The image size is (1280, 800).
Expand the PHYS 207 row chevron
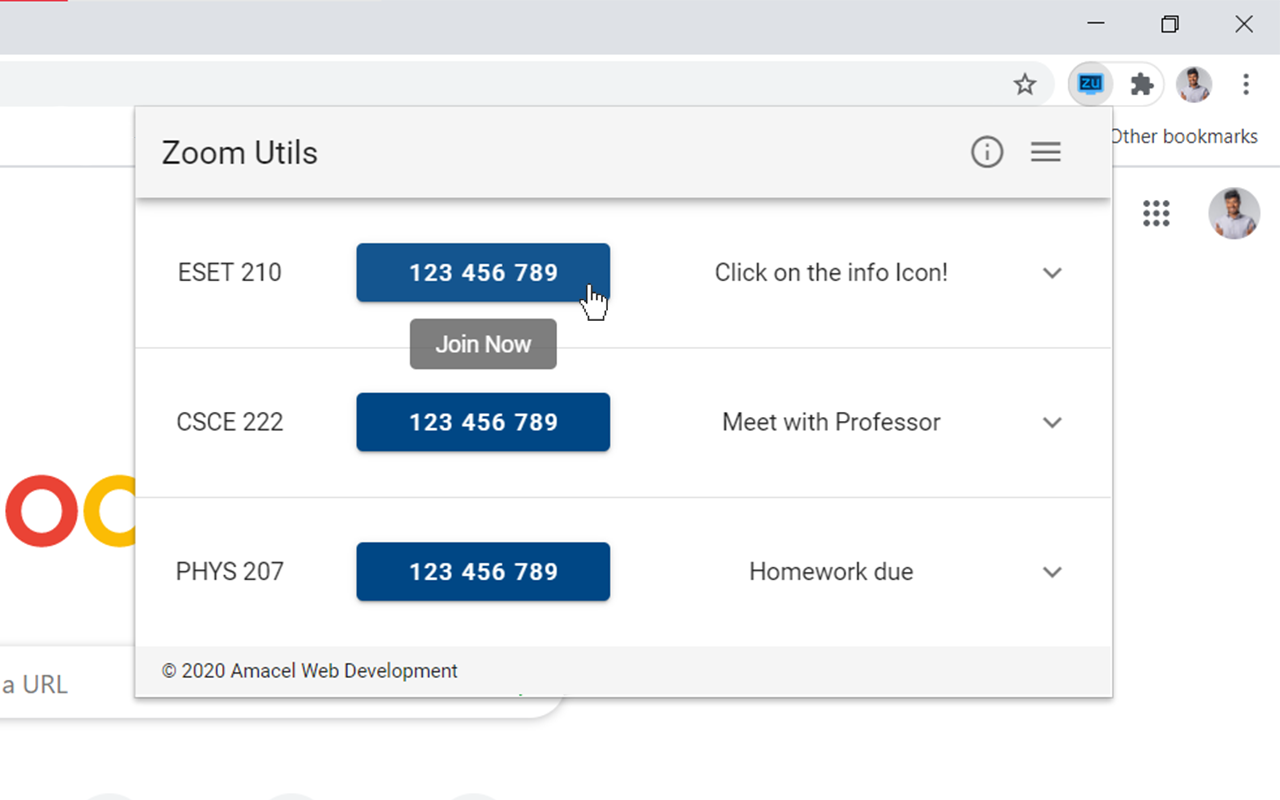tap(1052, 572)
